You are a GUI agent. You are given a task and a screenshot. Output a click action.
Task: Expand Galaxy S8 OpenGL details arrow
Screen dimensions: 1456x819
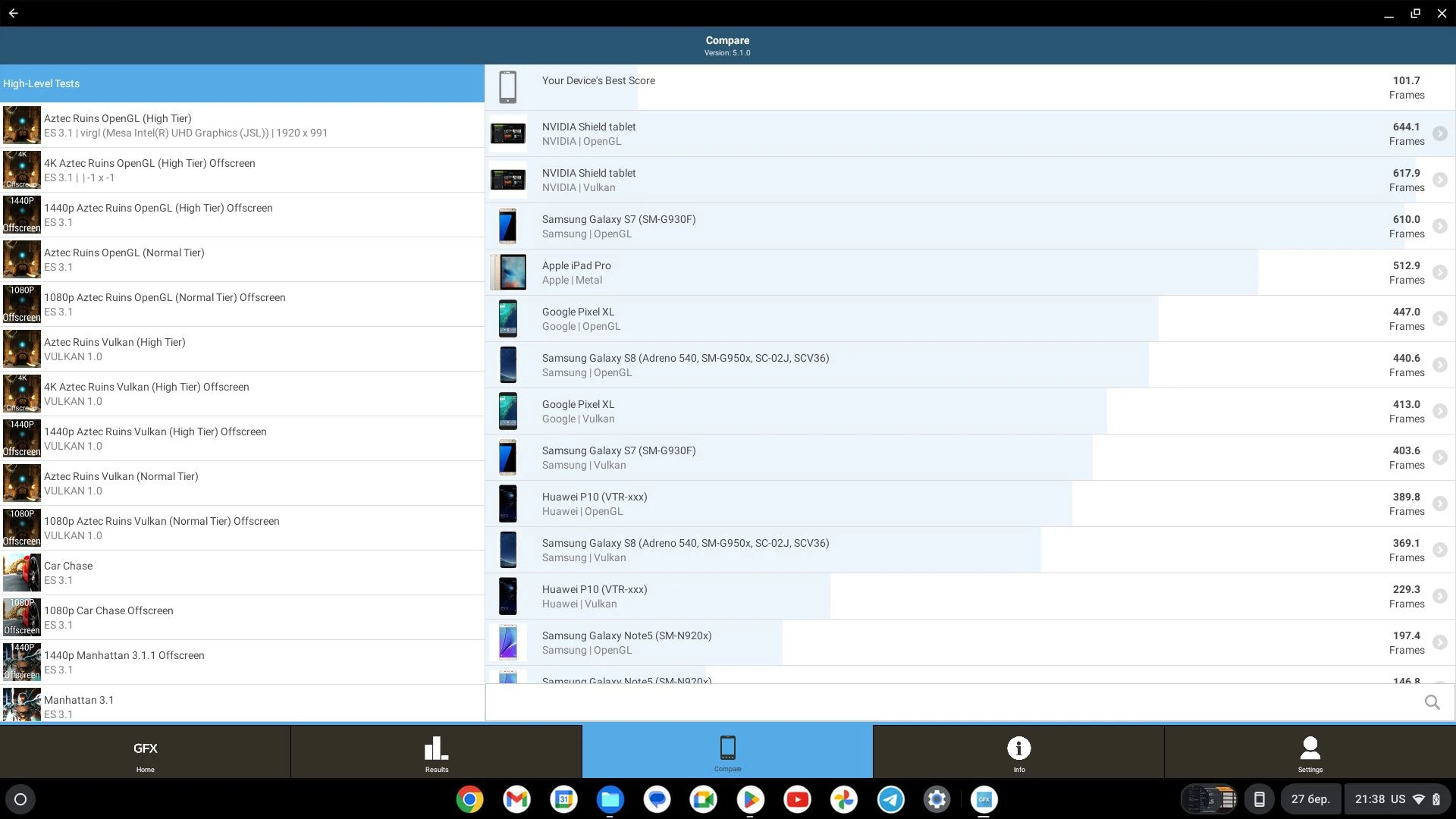tap(1439, 365)
